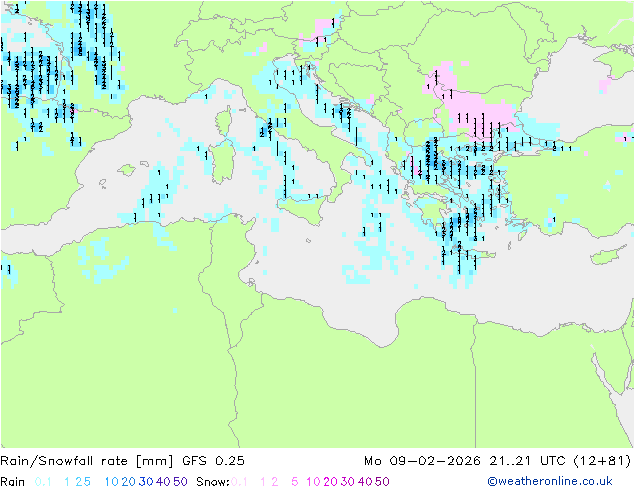Viewport: 634px width, 490px height.
Task: Click the rain 30 legend value
Action: click(146, 482)
